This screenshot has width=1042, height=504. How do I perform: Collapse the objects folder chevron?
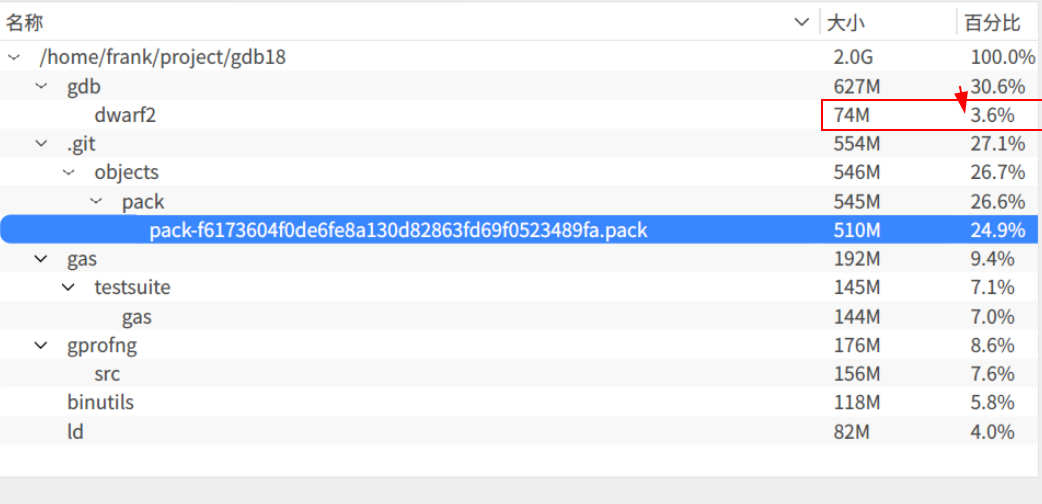pos(69,173)
